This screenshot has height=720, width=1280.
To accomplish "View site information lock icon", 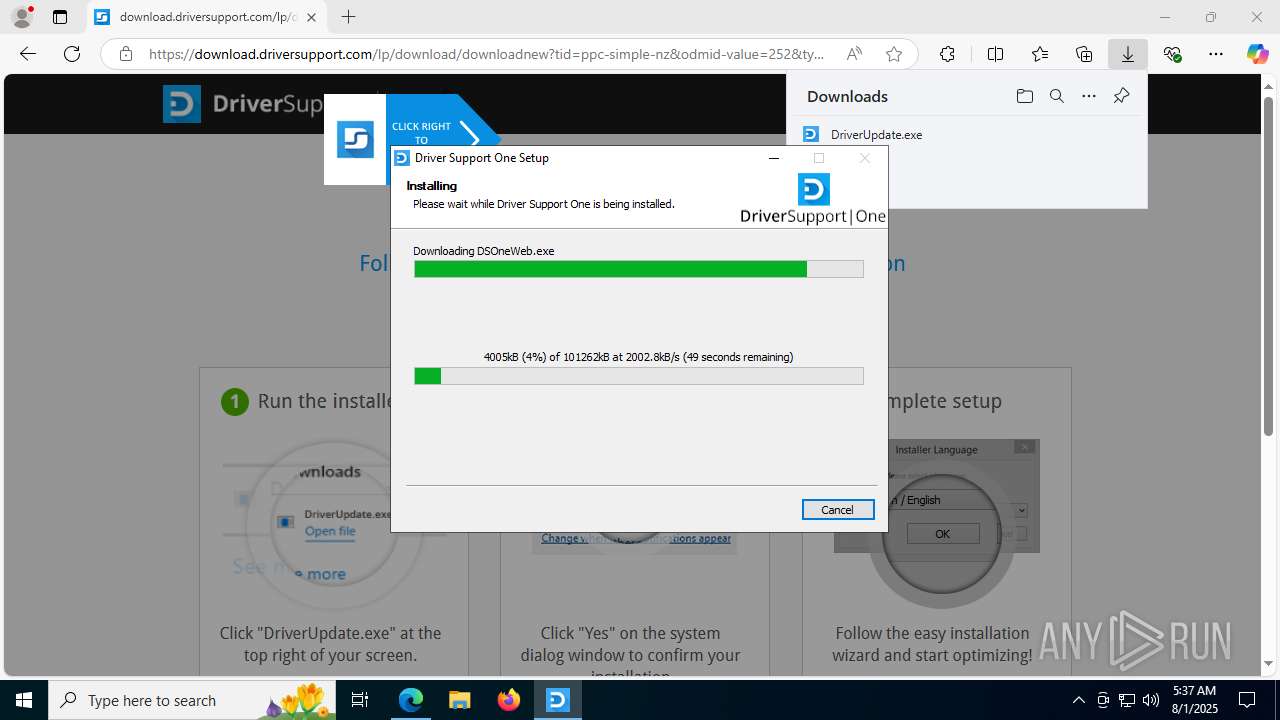I will 126,54.
